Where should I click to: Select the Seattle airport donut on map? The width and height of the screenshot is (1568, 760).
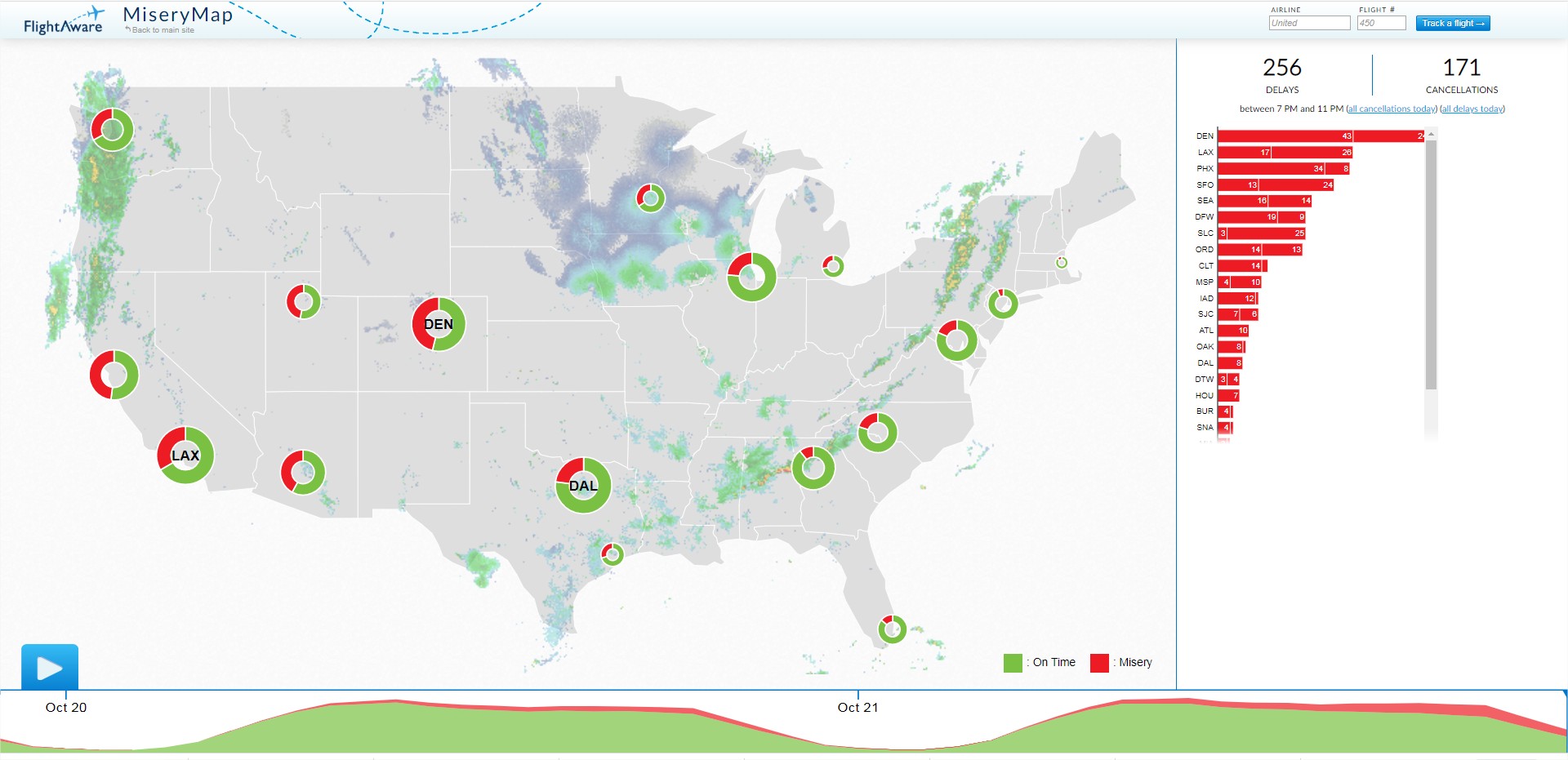(112, 129)
